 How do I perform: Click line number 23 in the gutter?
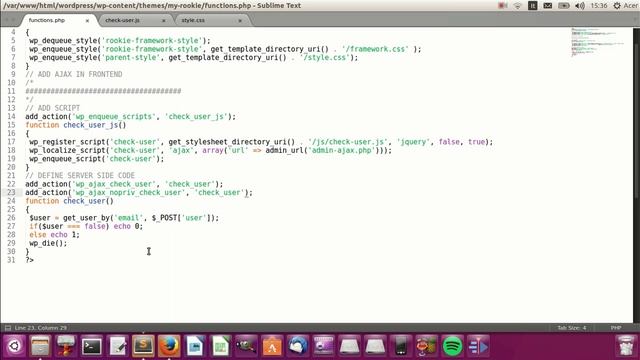11,192
